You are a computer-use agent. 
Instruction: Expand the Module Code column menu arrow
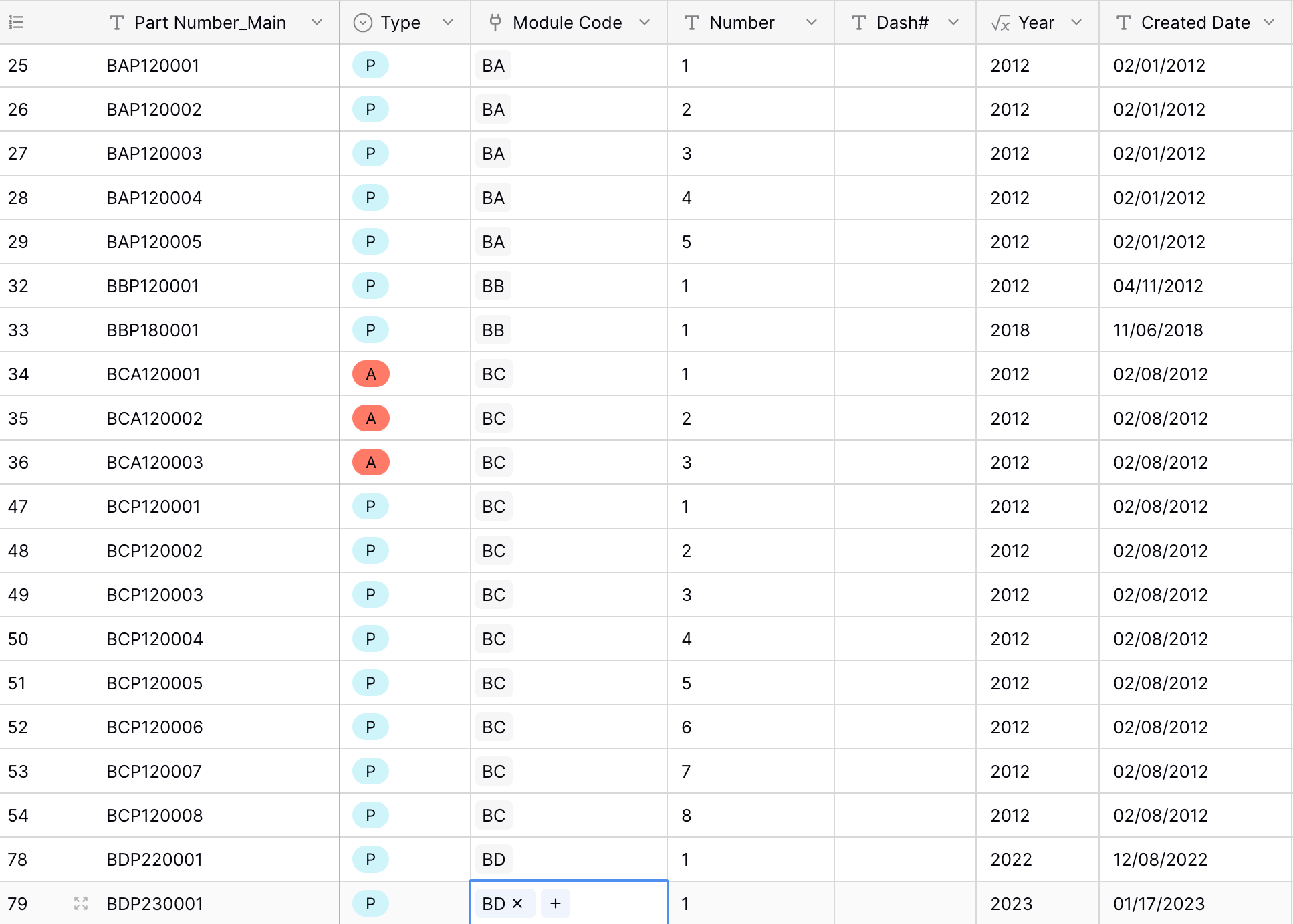tap(644, 23)
